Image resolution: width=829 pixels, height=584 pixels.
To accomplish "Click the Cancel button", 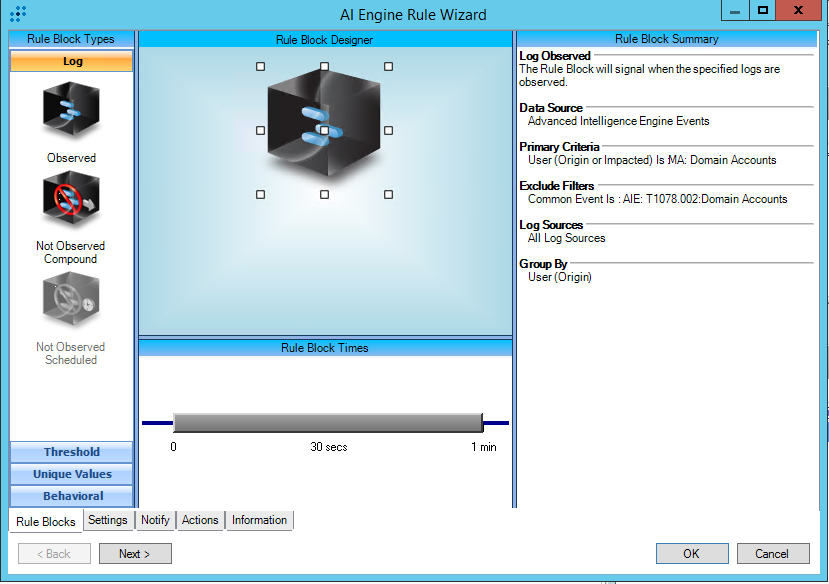I will [772, 554].
